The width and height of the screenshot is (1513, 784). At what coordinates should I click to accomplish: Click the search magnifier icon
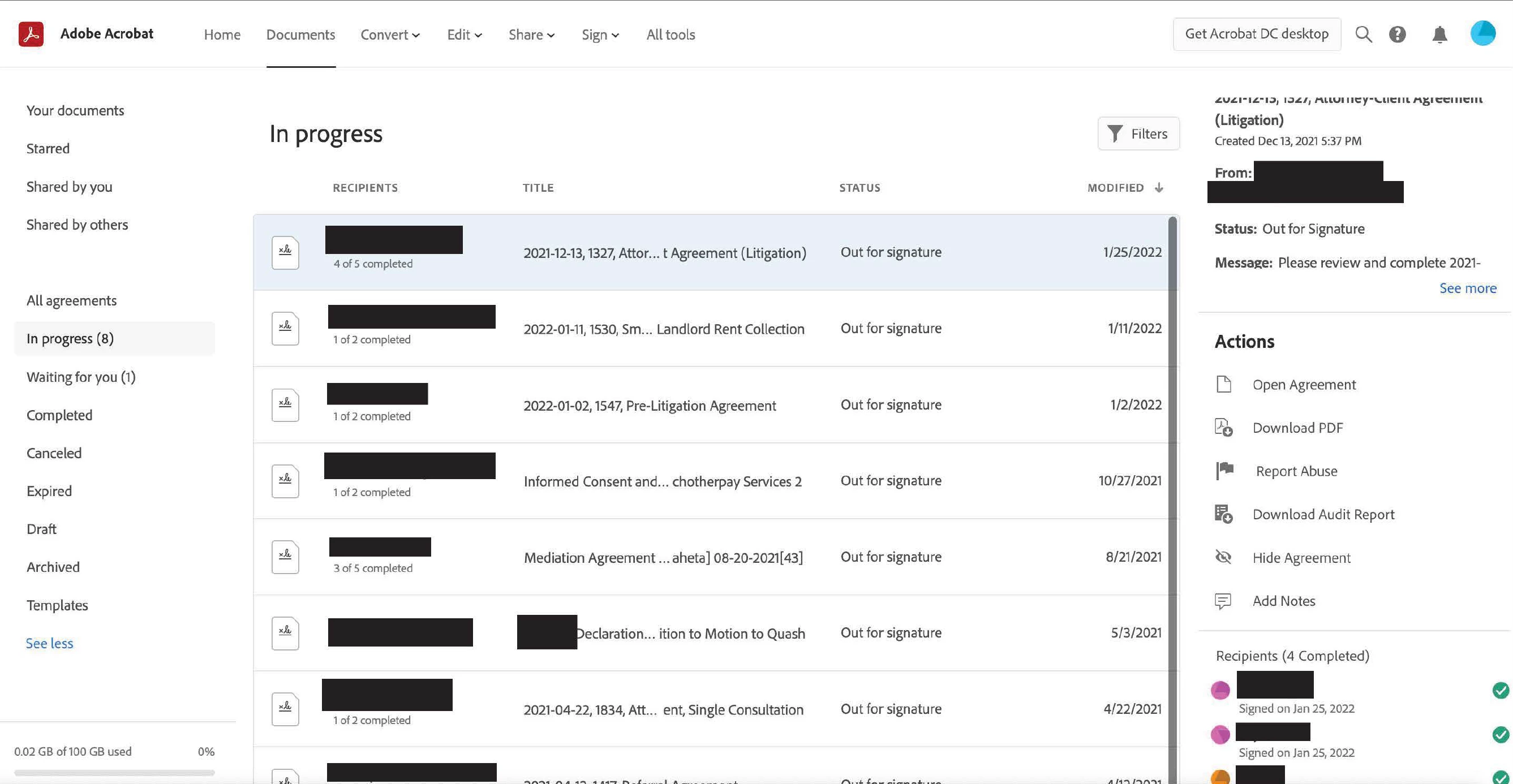pyautogui.click(x=1363, y=34)
